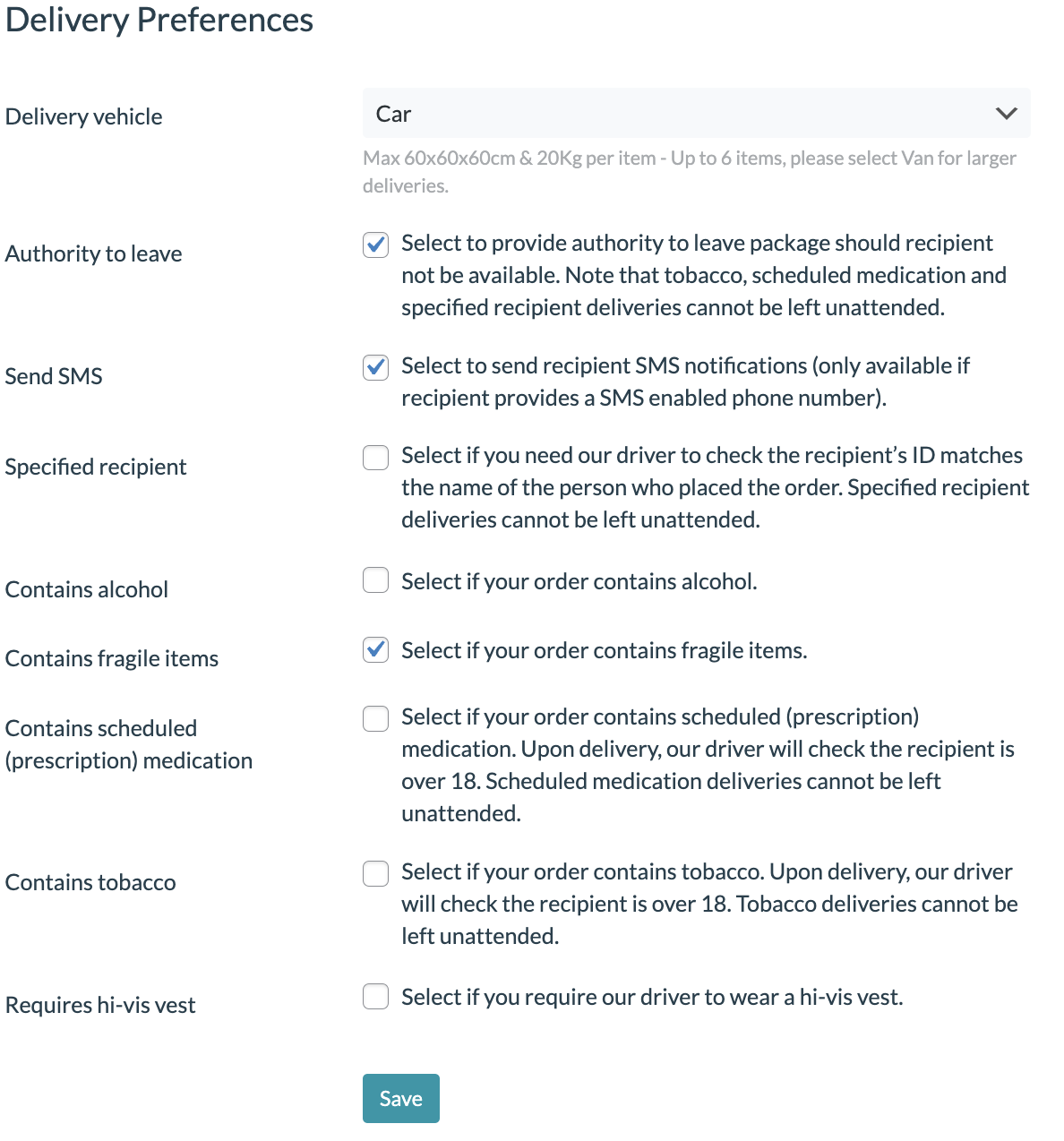
Task: Click the chevron arrow beside Car
Action: [x=1006, y=114]
